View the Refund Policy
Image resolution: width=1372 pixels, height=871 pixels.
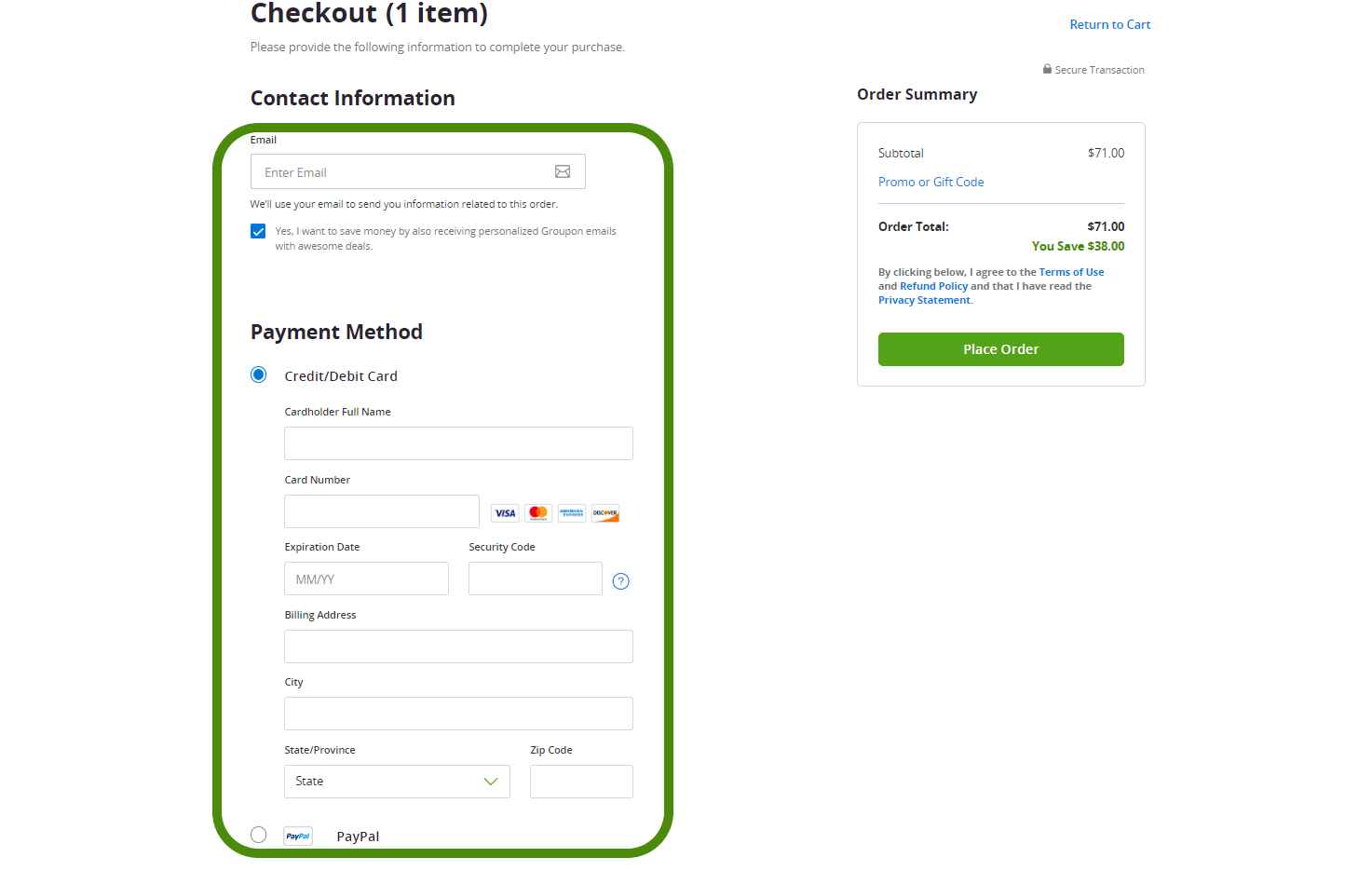pos(933,286)
